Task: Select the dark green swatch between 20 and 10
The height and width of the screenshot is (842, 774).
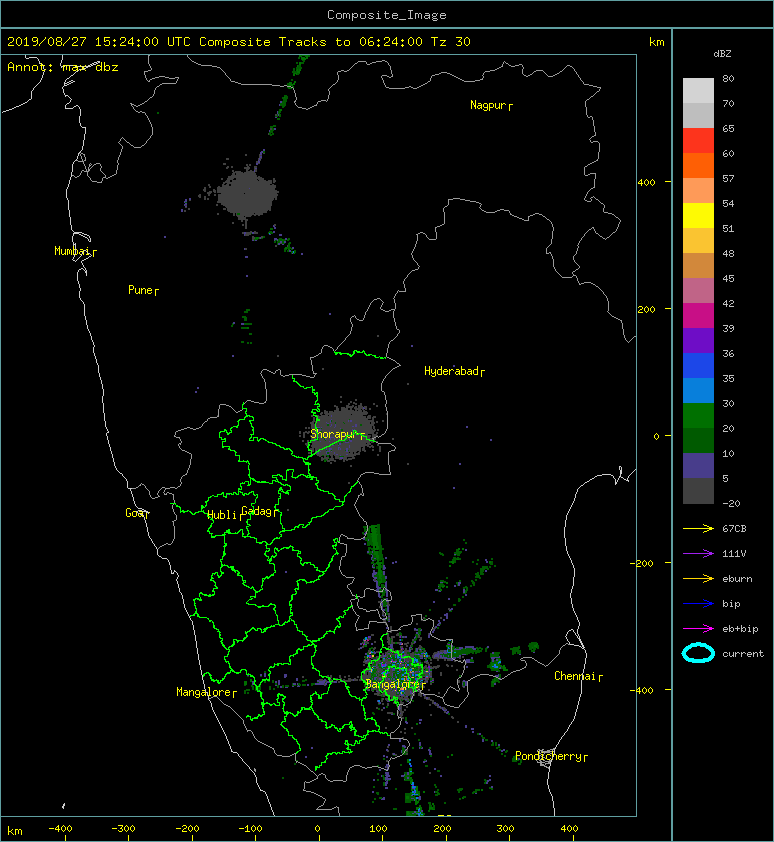Action: coord(698,440)
